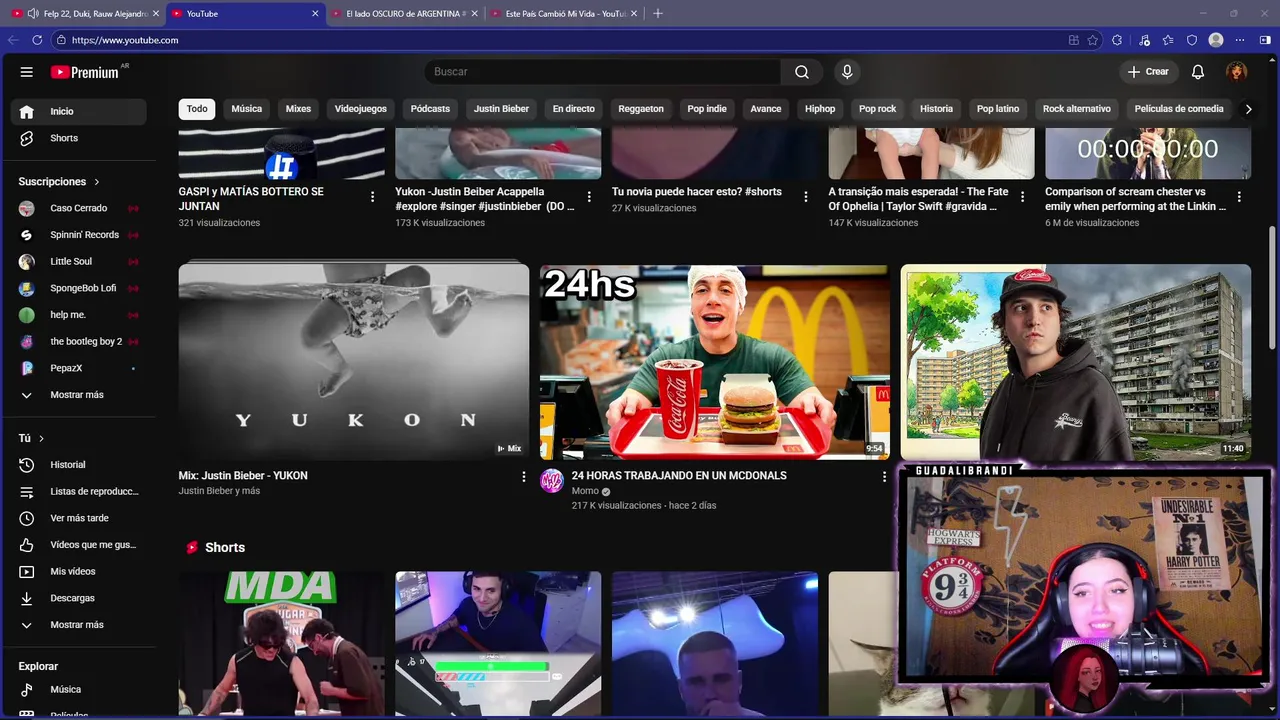Open the notifications bell
Screen dimensions: 1280x720
[1198, 72]
